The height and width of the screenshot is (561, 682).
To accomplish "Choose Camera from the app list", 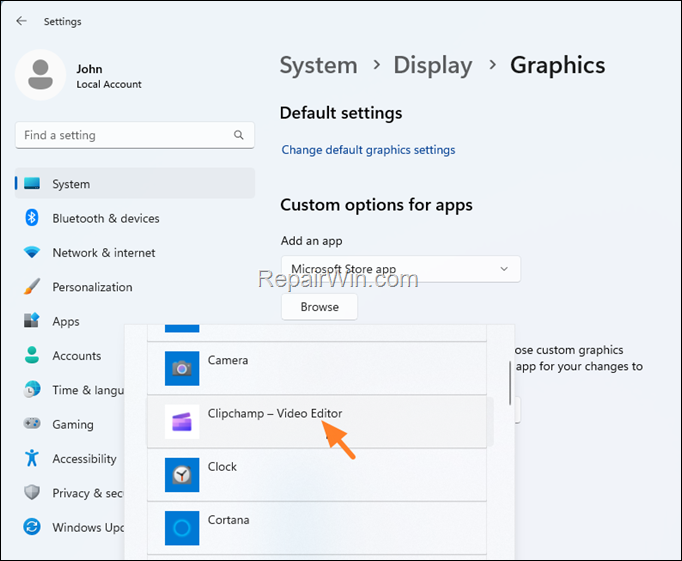I will click(317, 368).
